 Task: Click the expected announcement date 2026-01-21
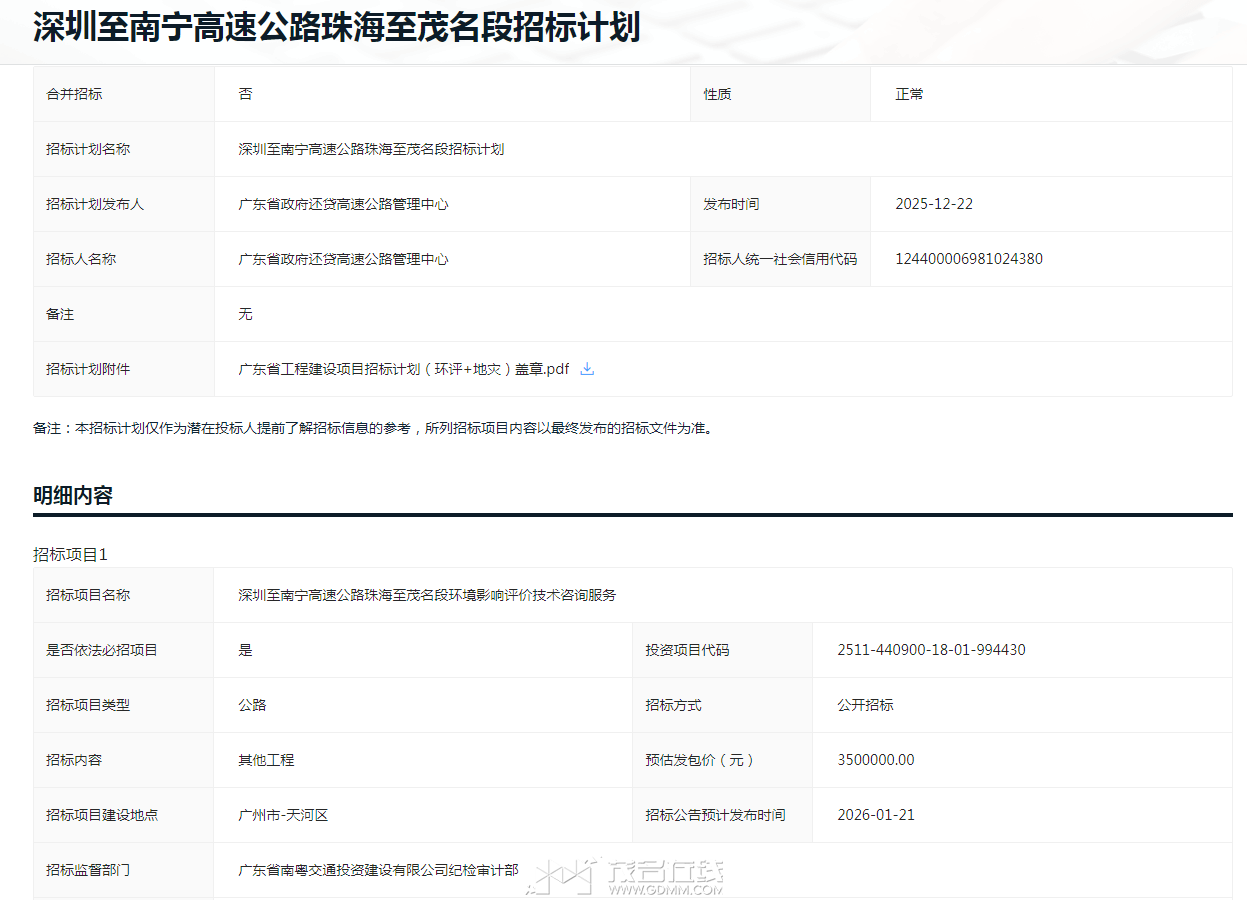pos(875,815)
